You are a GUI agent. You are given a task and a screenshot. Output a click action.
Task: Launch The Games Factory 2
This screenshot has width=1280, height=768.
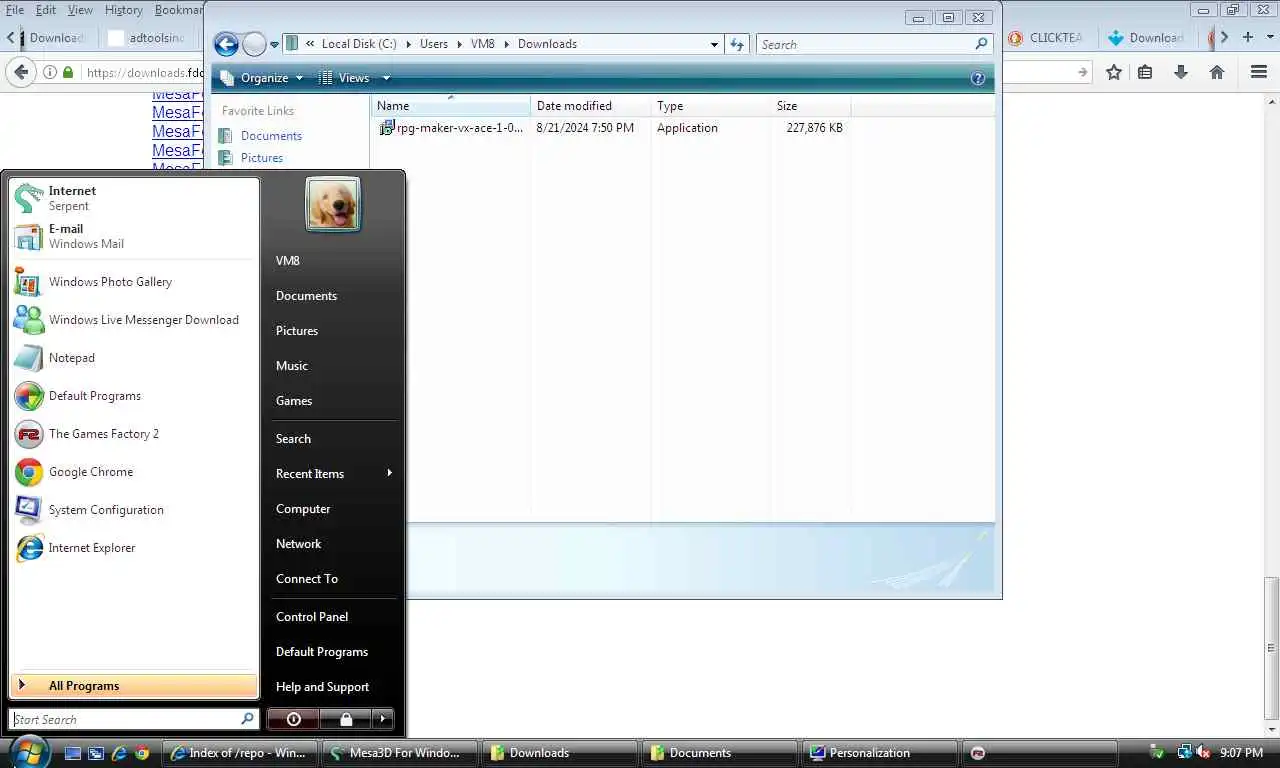(x=134, y=434)
